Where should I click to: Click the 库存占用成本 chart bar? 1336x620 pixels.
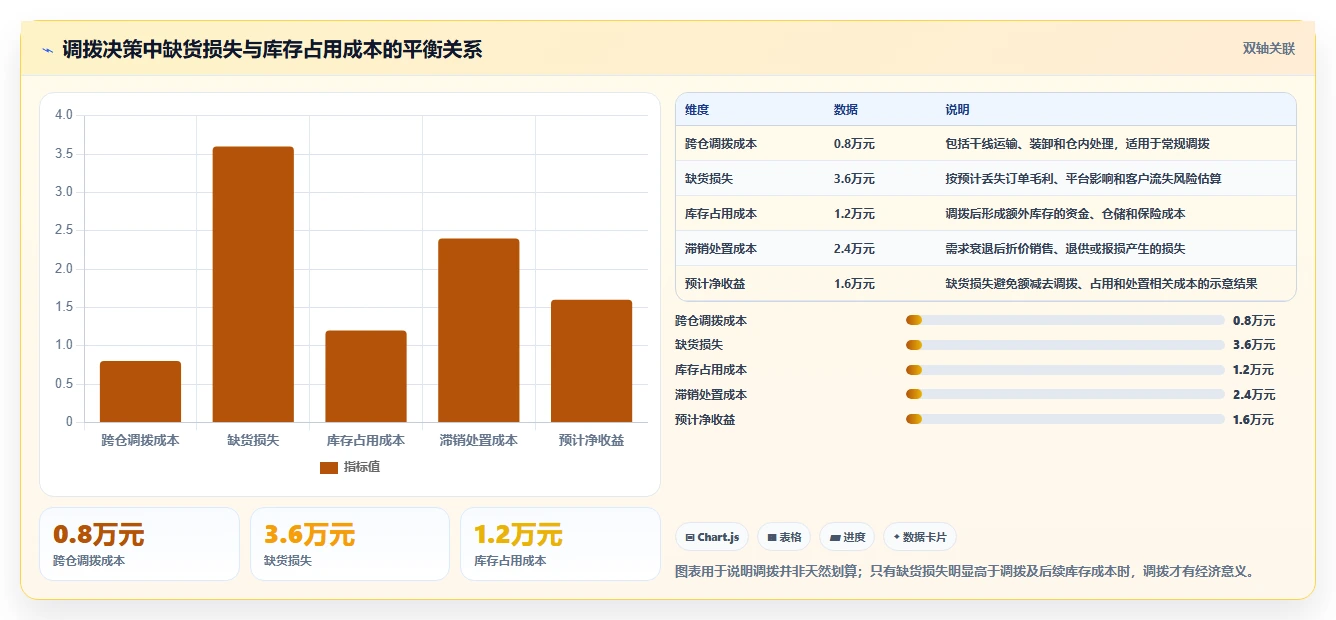(x=365, y=376)
